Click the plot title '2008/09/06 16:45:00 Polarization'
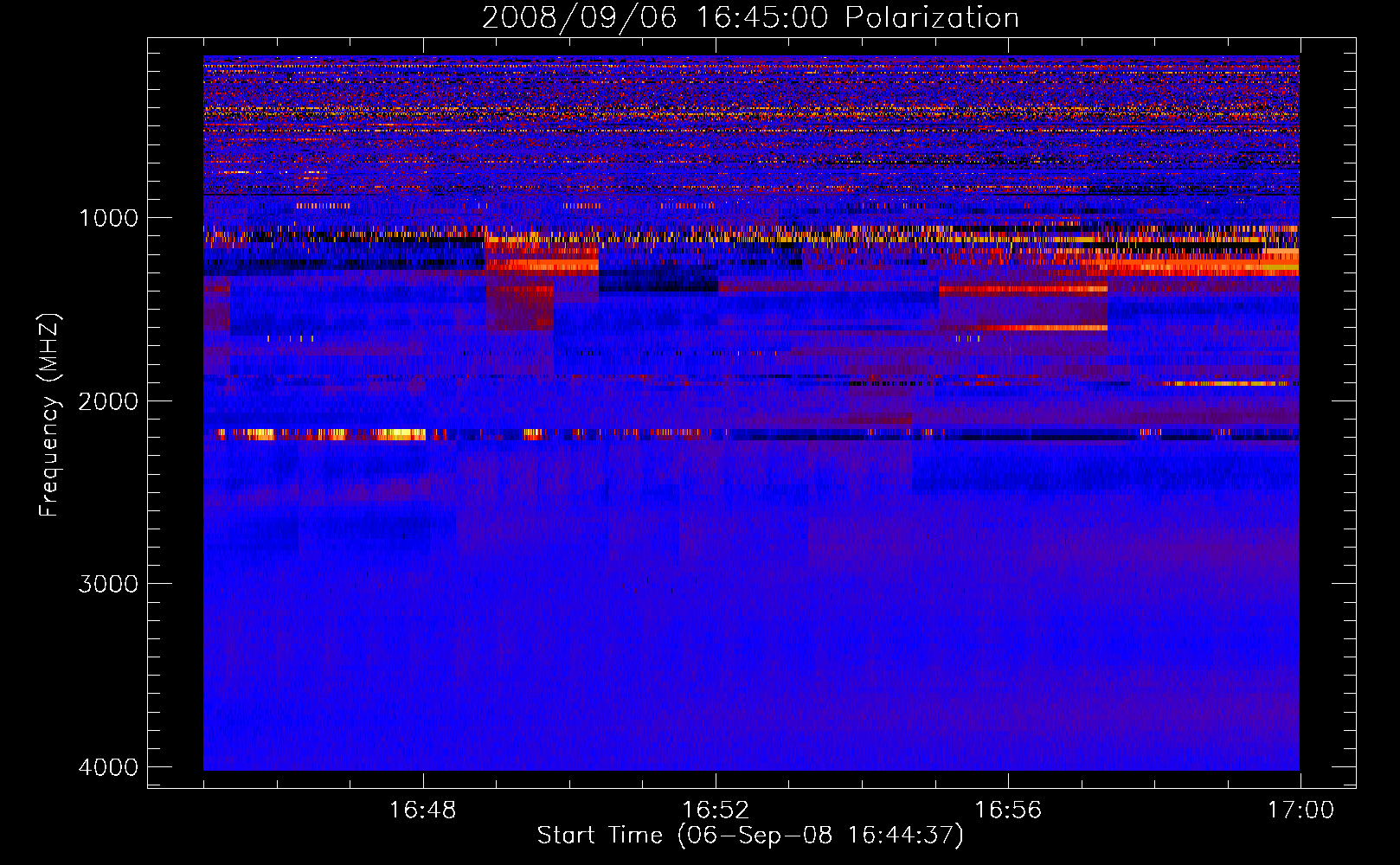 coord(750,17)
